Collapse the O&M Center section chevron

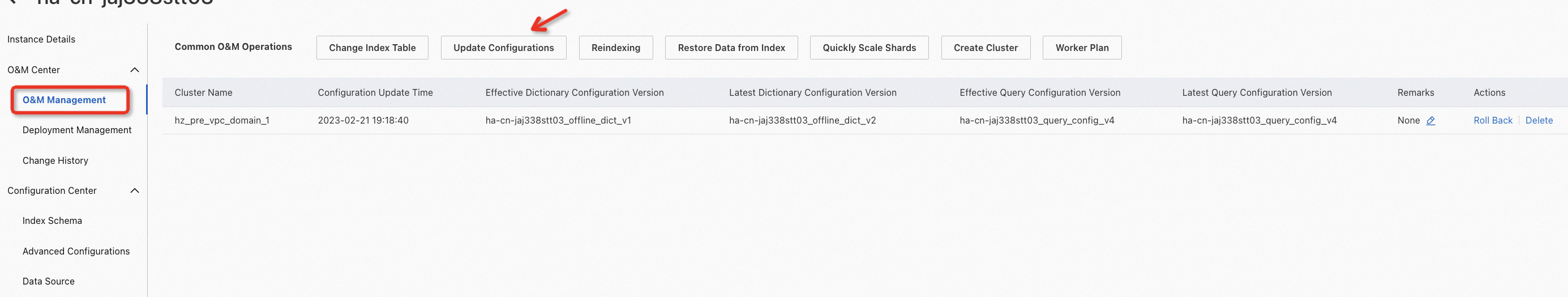click(x=135, y=70)
